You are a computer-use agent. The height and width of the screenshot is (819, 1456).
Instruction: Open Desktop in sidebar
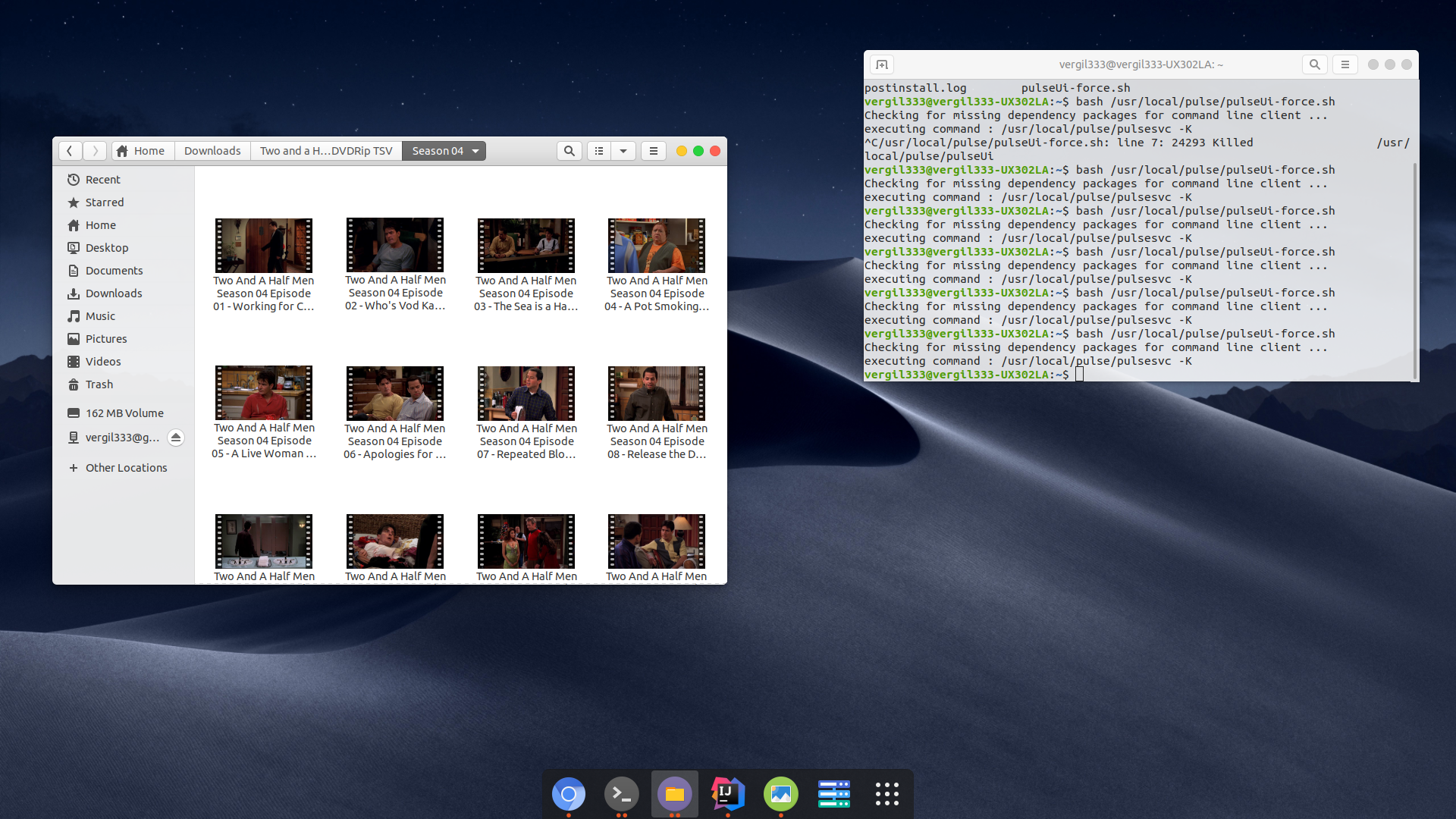pos(124,248)
